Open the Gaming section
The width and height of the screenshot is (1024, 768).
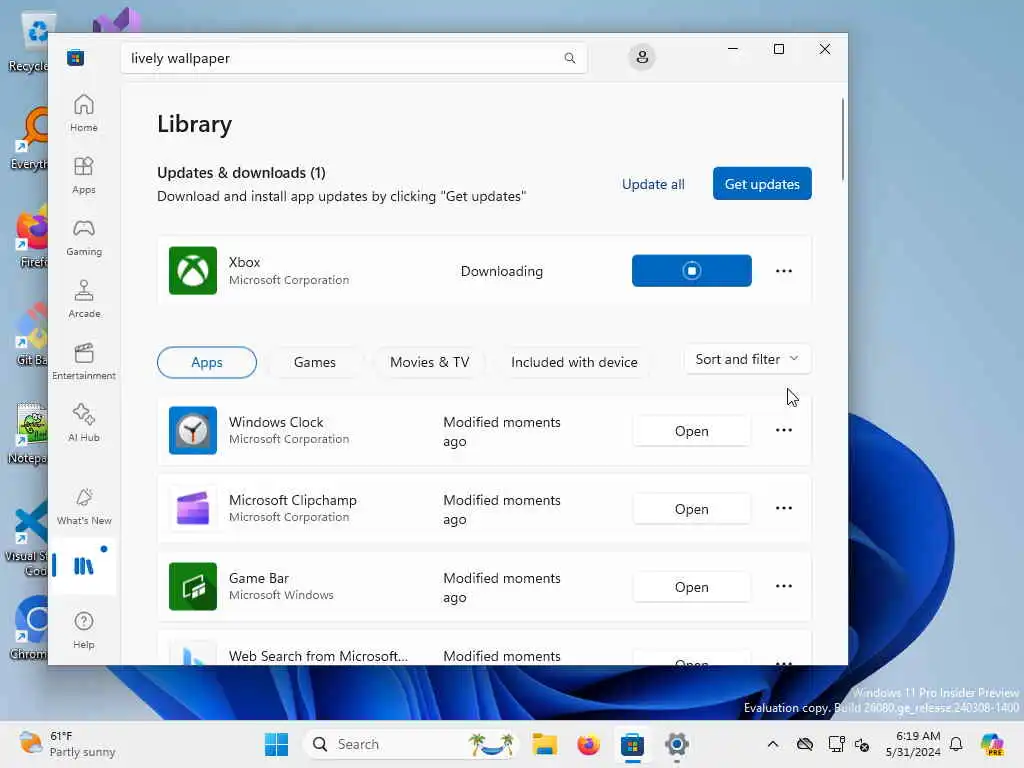[84, 237]
